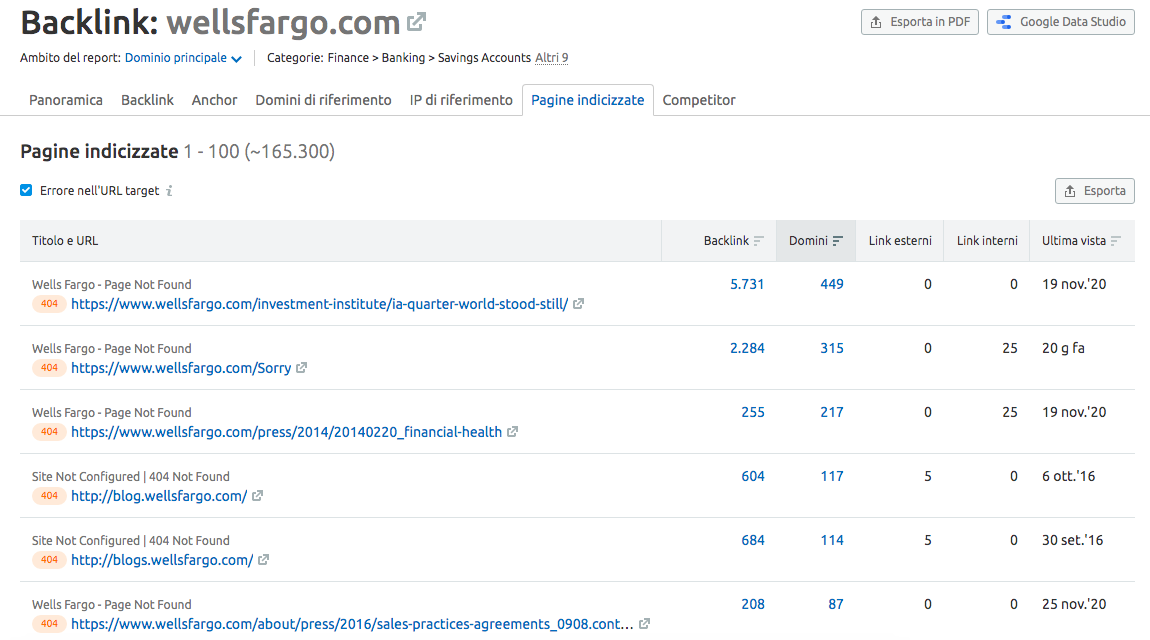Sort by Ultima vista column icon
Image resolution: width=1150 pixels, height=640 pixels.
point(1115,241)
